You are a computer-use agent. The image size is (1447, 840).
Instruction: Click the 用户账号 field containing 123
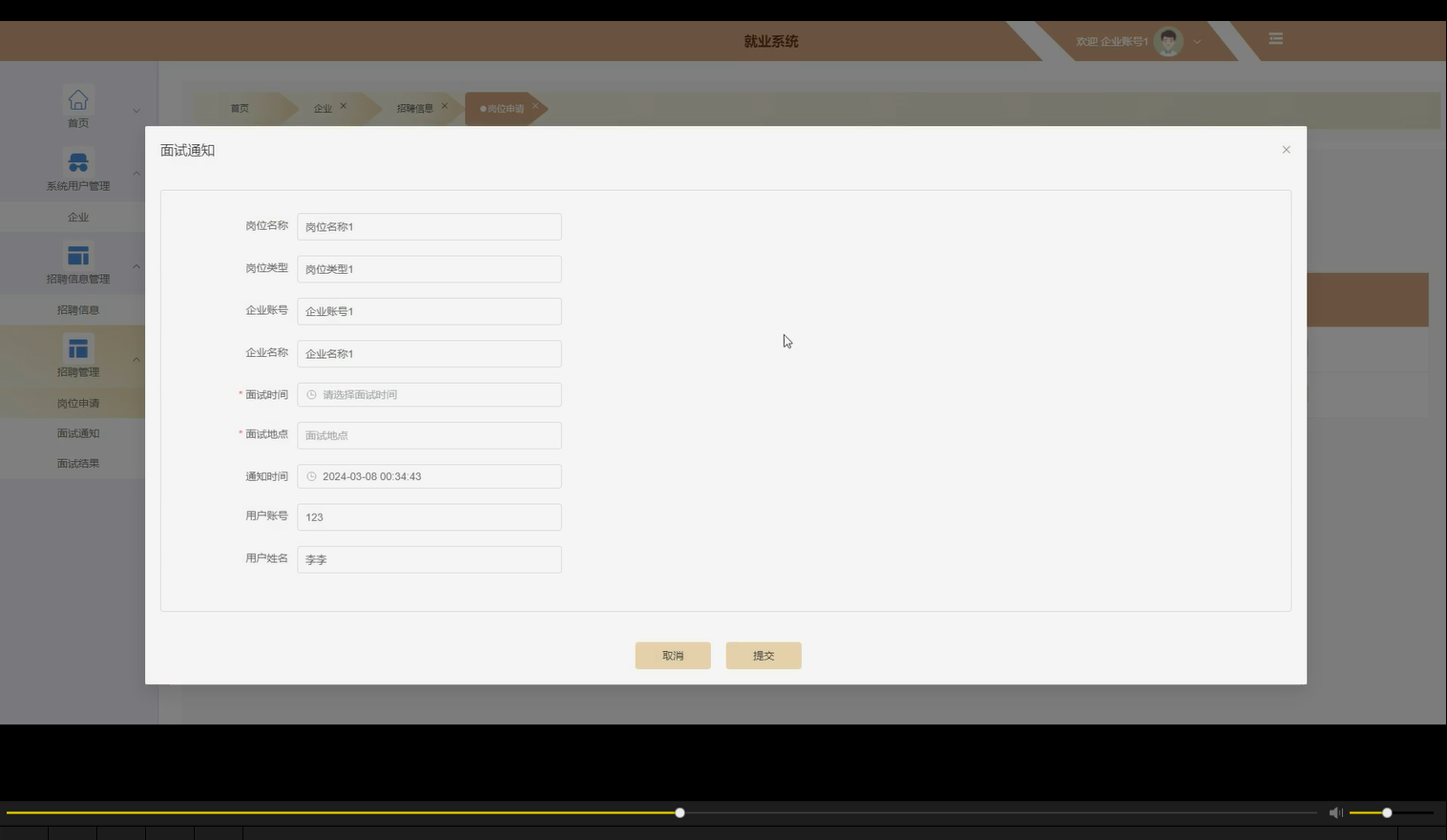click(x=430, y=517)
